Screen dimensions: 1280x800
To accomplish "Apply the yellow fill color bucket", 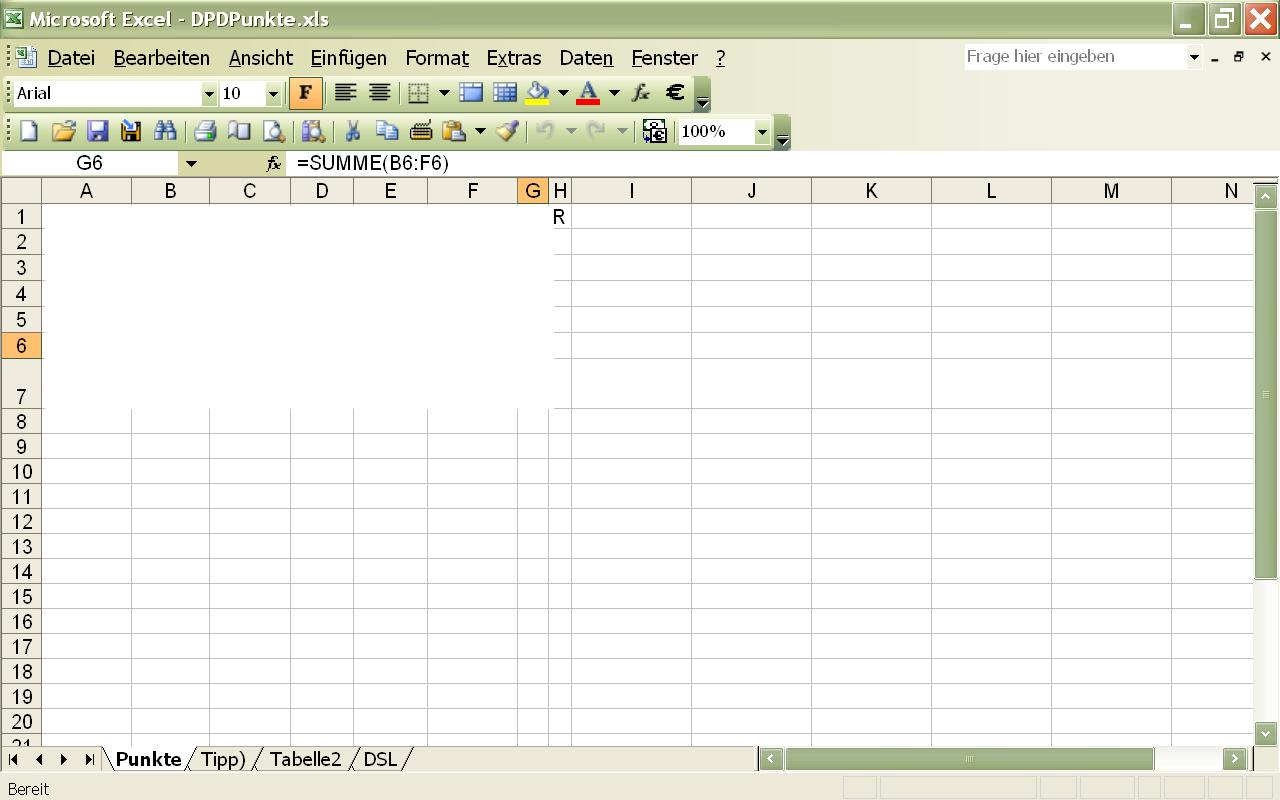I will click(538, 93).
